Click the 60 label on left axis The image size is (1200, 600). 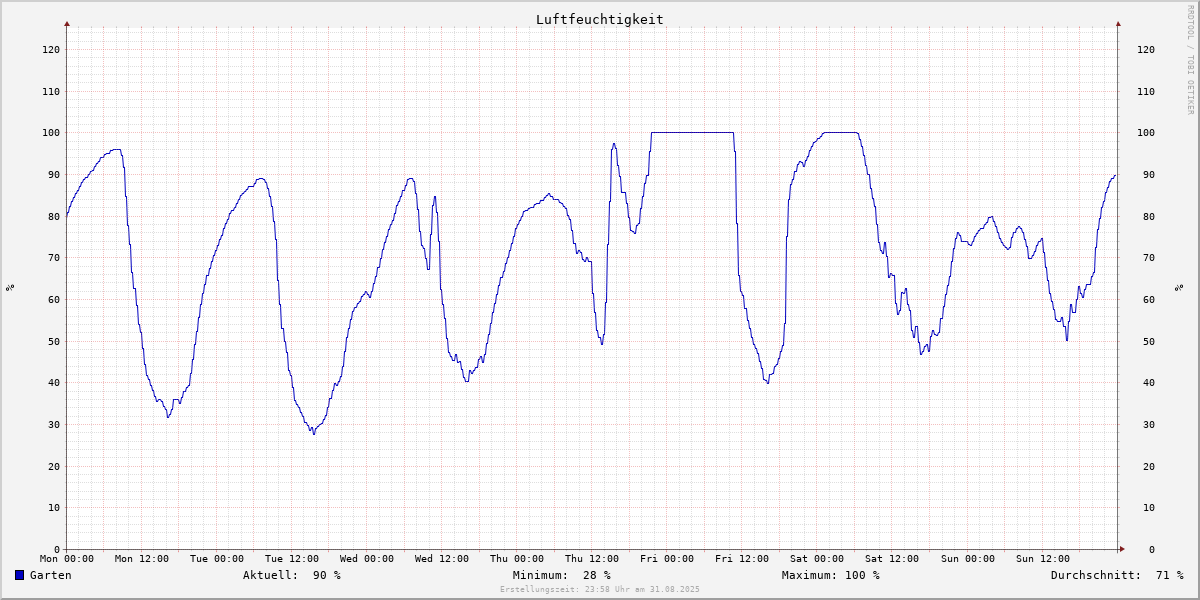click(x=54, y=299)
